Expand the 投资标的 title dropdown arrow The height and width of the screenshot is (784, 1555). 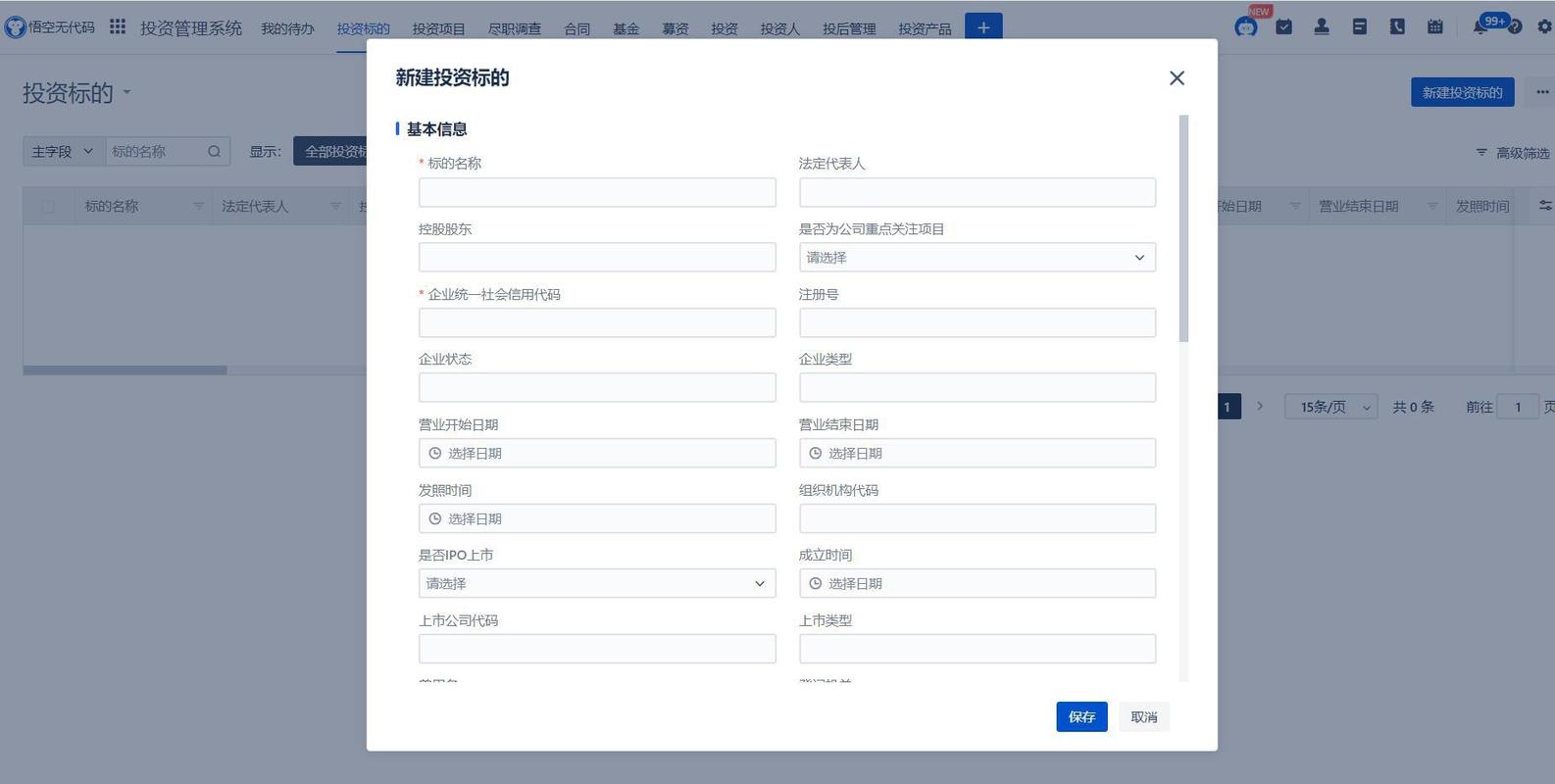tap(126, 93)
